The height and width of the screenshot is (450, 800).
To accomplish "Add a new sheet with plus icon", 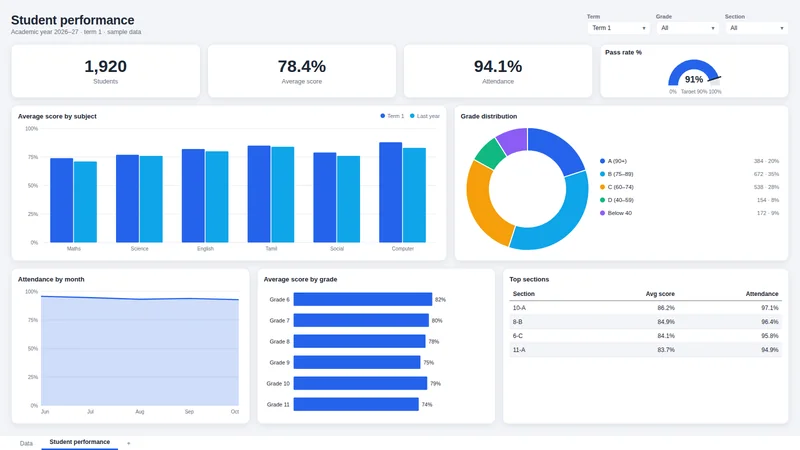I will [x=129, y=443].
